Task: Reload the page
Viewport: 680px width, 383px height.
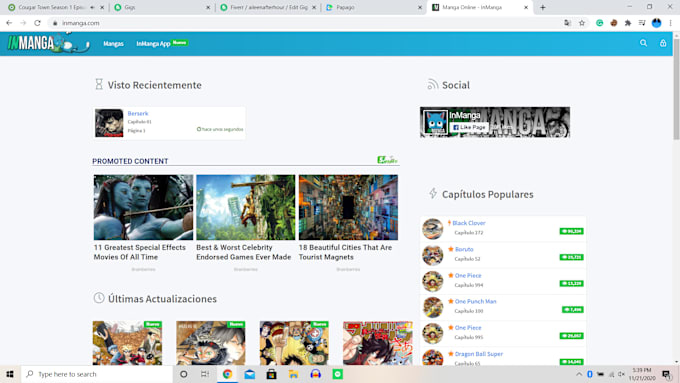Action: point(37,23)
